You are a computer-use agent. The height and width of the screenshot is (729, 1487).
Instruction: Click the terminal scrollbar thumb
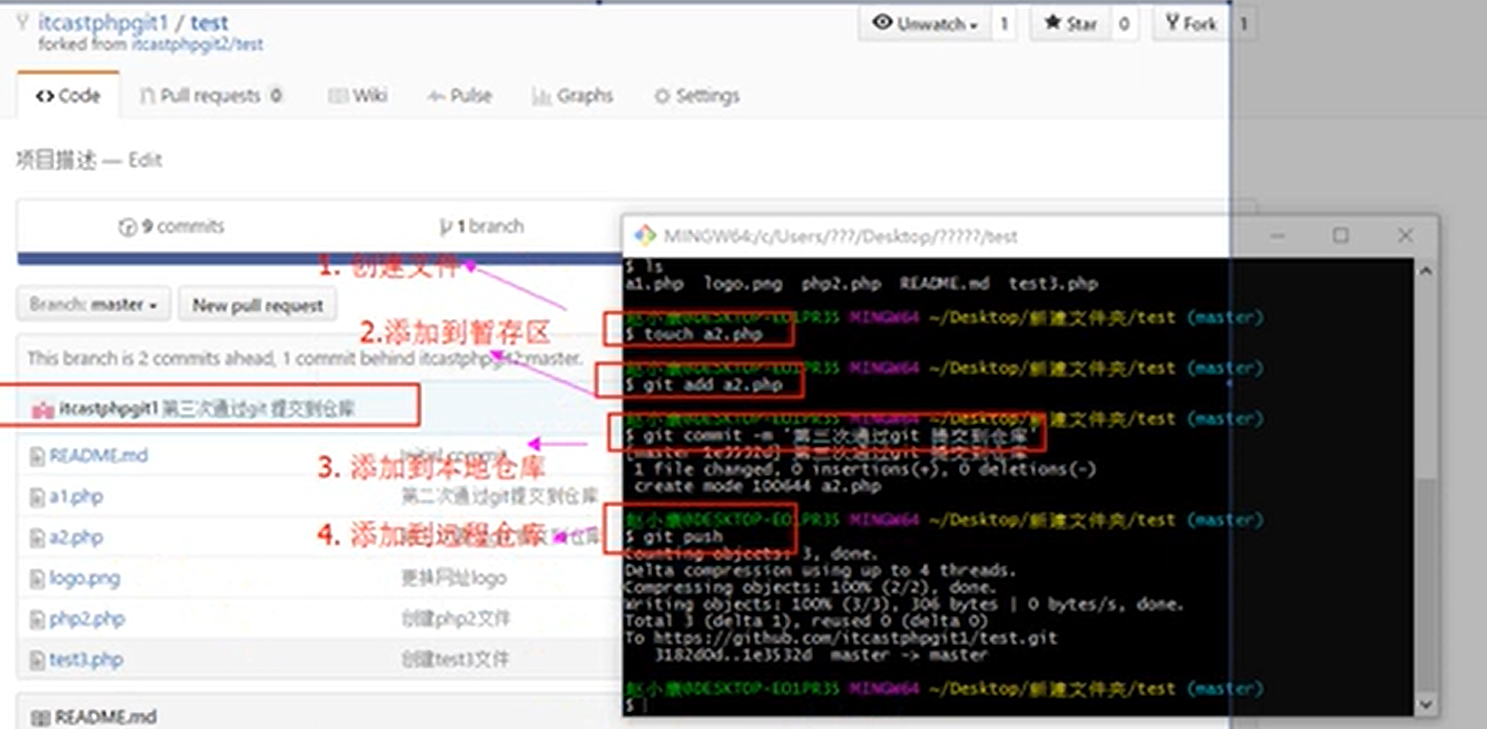click(1426, 583)
